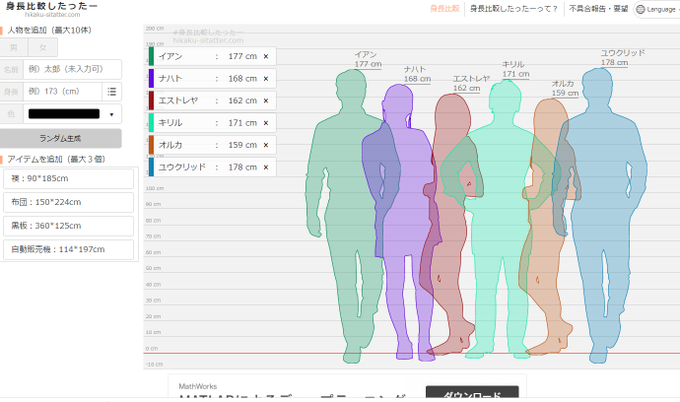The width and height of the screenshot is (680, 402).
Task: Click the 162 cm value in the list
Action: point(243,101)
